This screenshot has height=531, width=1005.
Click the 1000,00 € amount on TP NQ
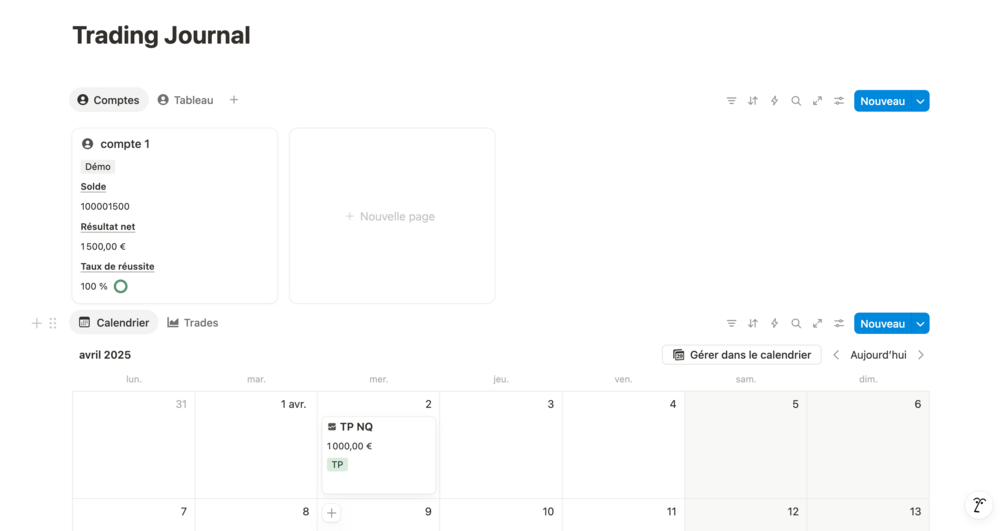349,446
